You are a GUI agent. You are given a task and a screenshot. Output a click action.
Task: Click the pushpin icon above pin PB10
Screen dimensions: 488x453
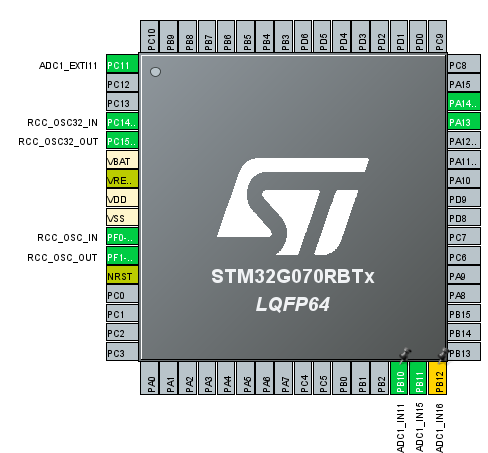pos(405,355)
